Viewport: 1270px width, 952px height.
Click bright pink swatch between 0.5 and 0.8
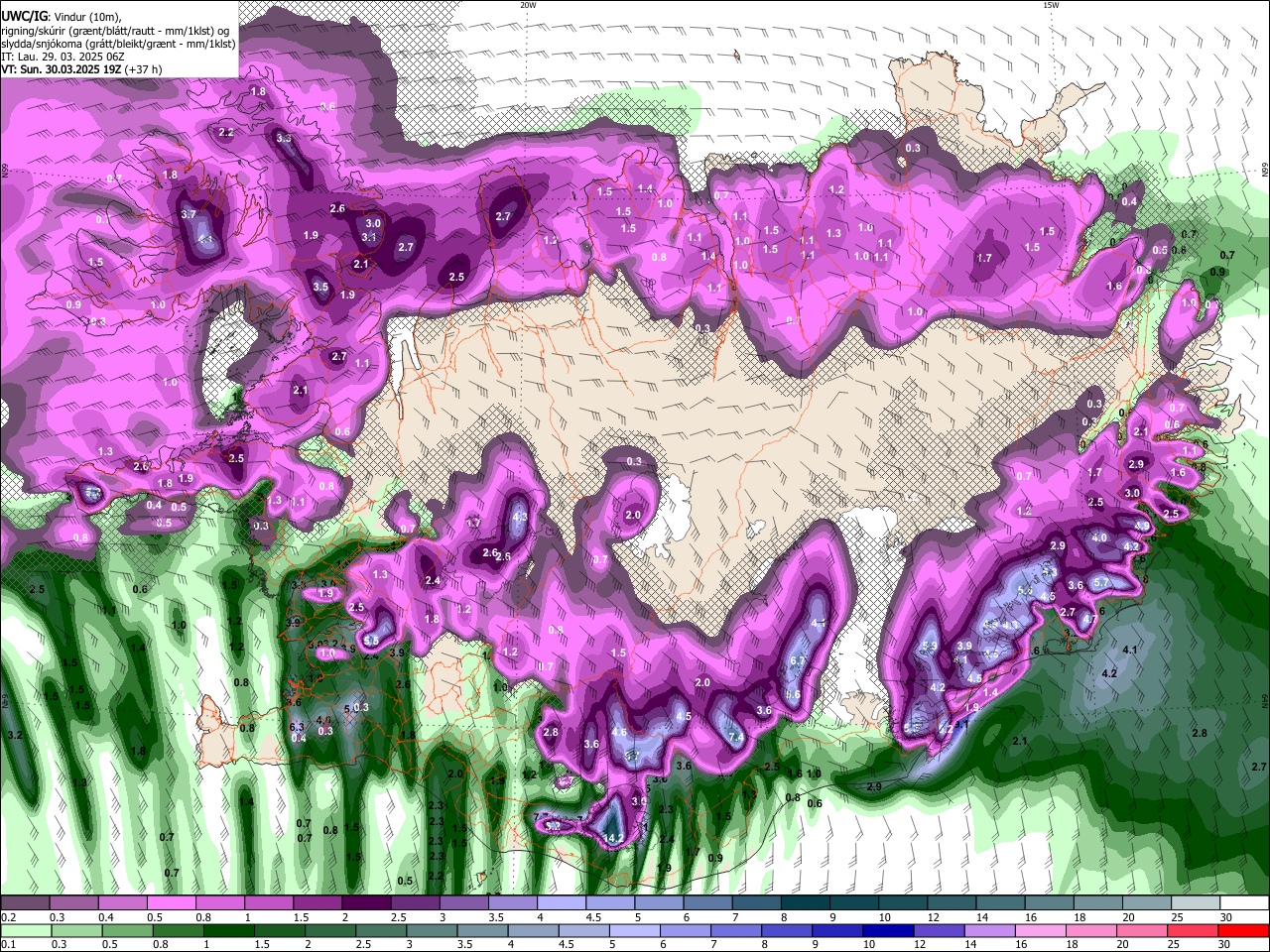[x=171, y=903]
